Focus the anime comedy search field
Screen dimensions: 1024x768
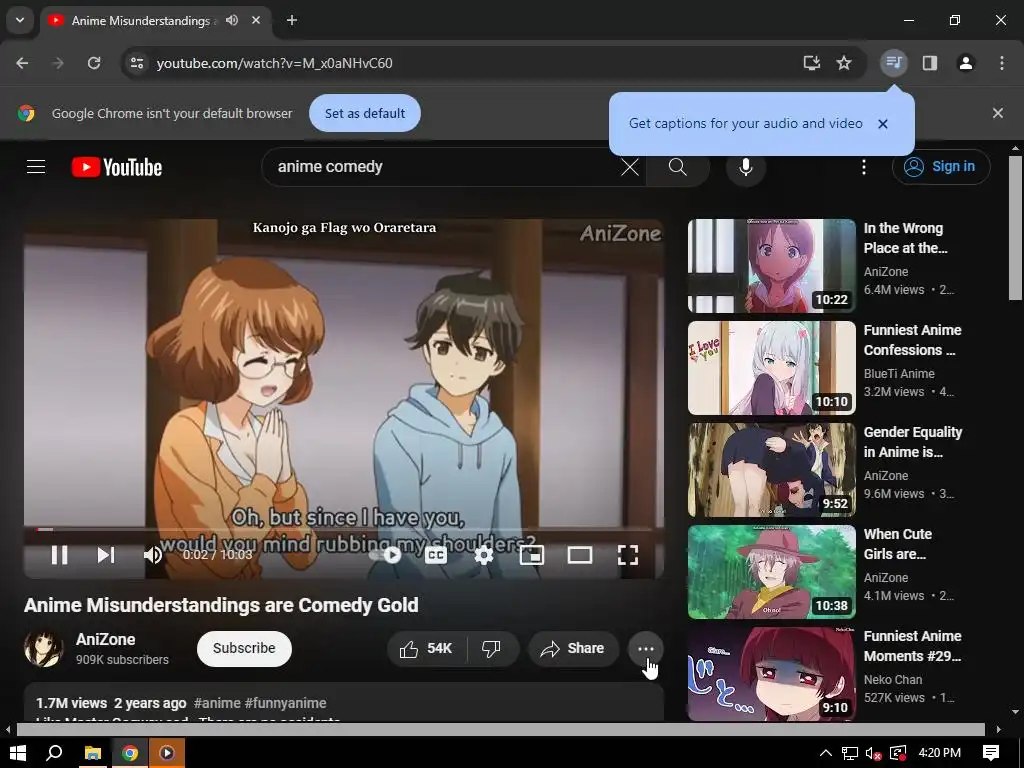444,167
